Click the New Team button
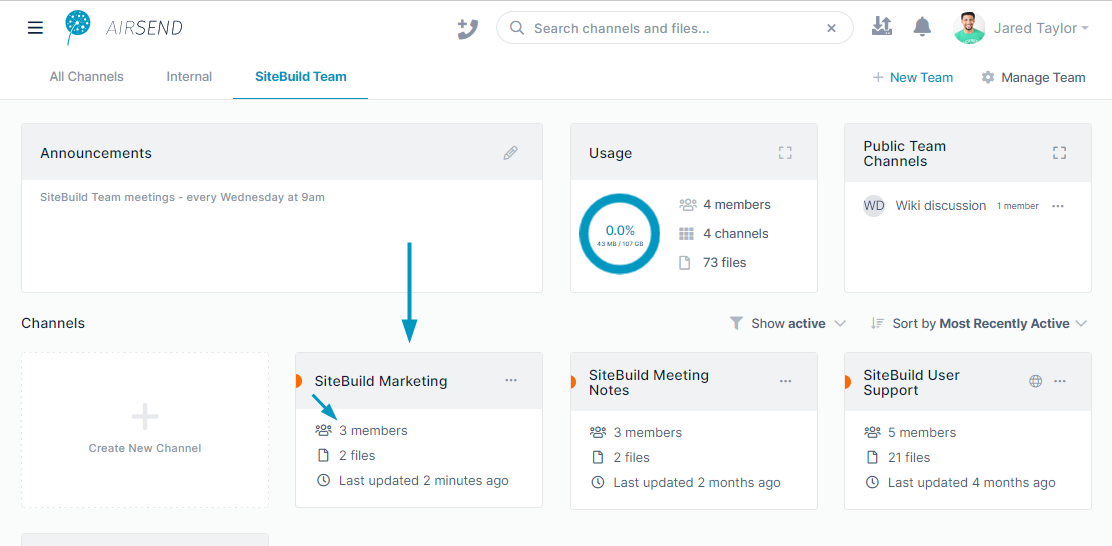The width and height of the screenshot is (1112, 546). point(913,77)
